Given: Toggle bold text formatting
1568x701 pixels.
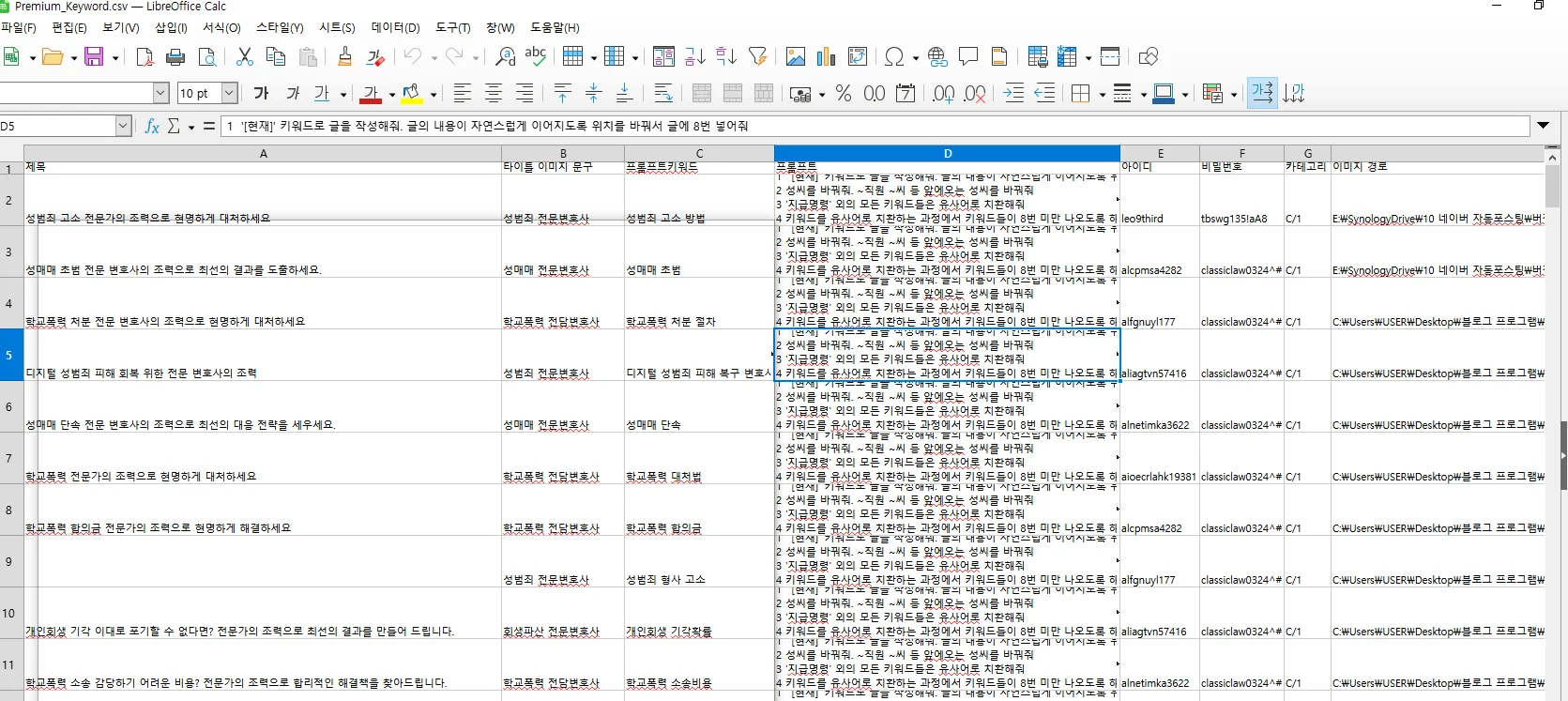Looking at the screenshot, I should pos(262,93).
